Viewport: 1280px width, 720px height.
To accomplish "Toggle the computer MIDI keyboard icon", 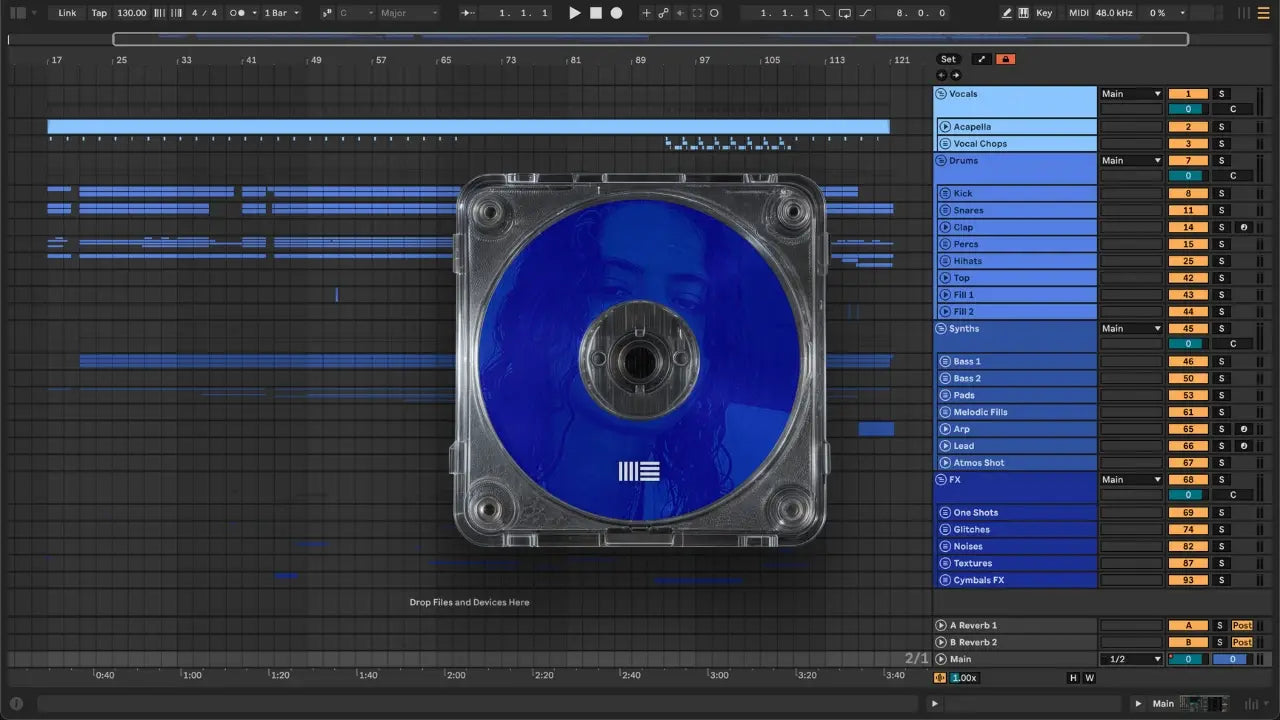I will tap(1023, 13).
